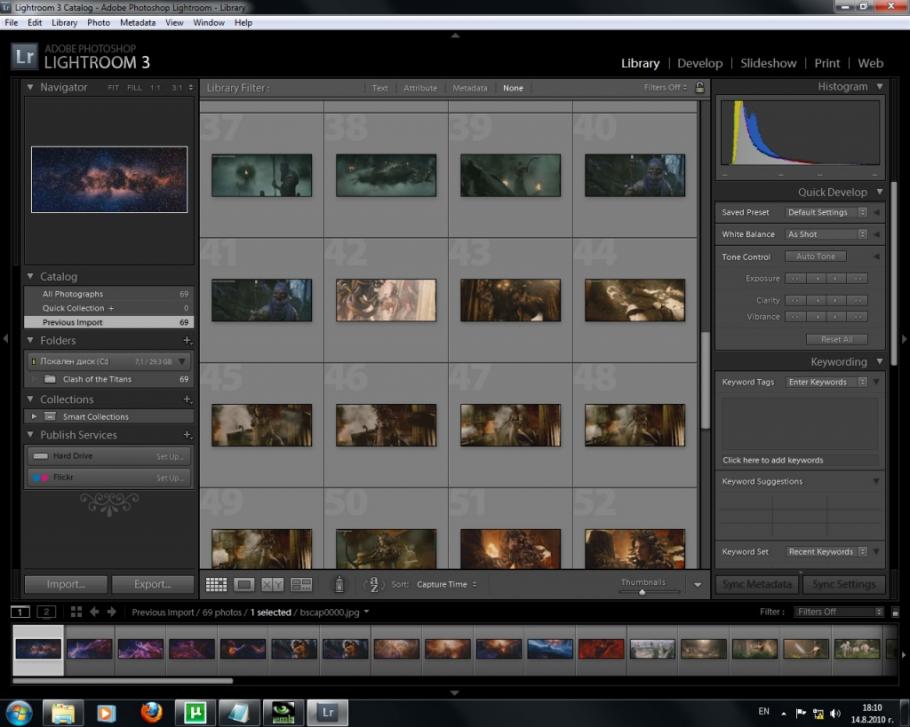910x727 pixels.
Task: Open the White Balance dropdown
Action: [826, 235]
